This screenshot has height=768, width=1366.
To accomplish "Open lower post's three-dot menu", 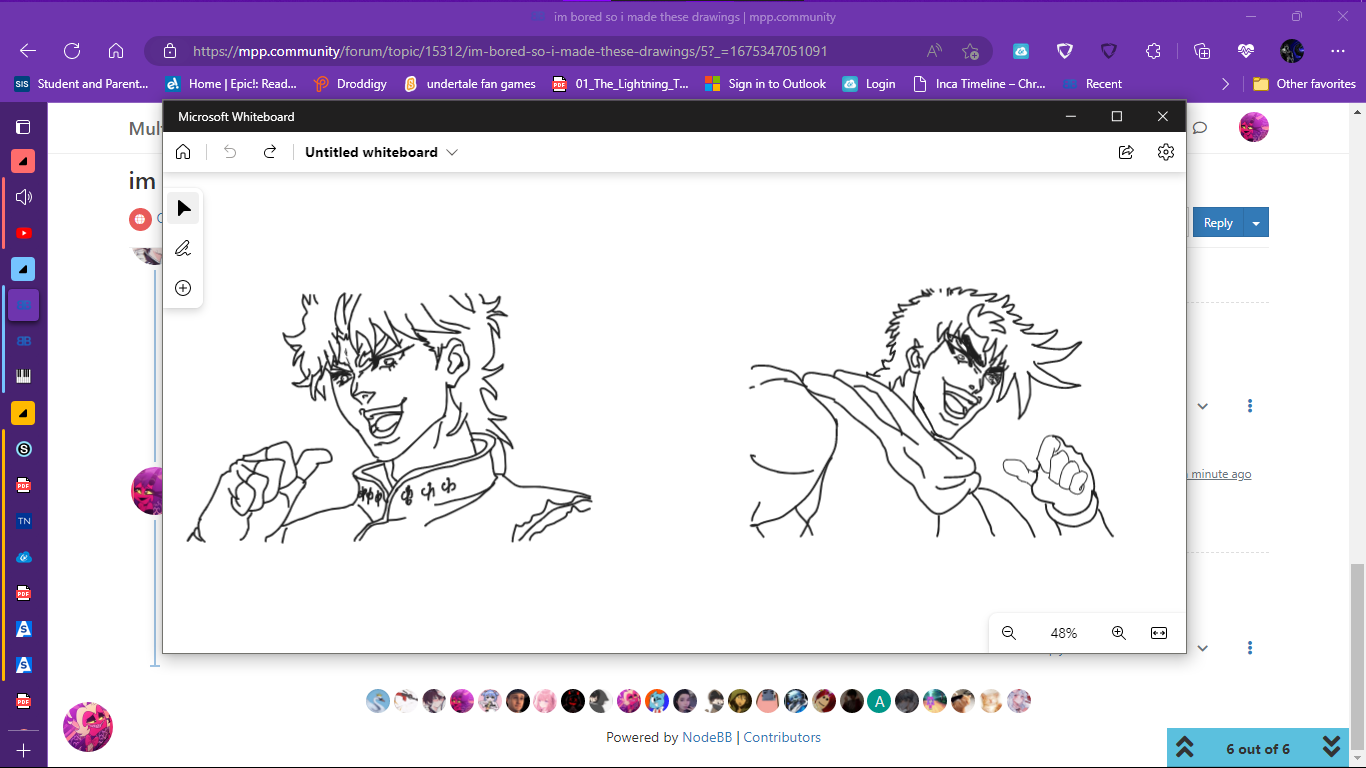I will (x=1250, y=648).
